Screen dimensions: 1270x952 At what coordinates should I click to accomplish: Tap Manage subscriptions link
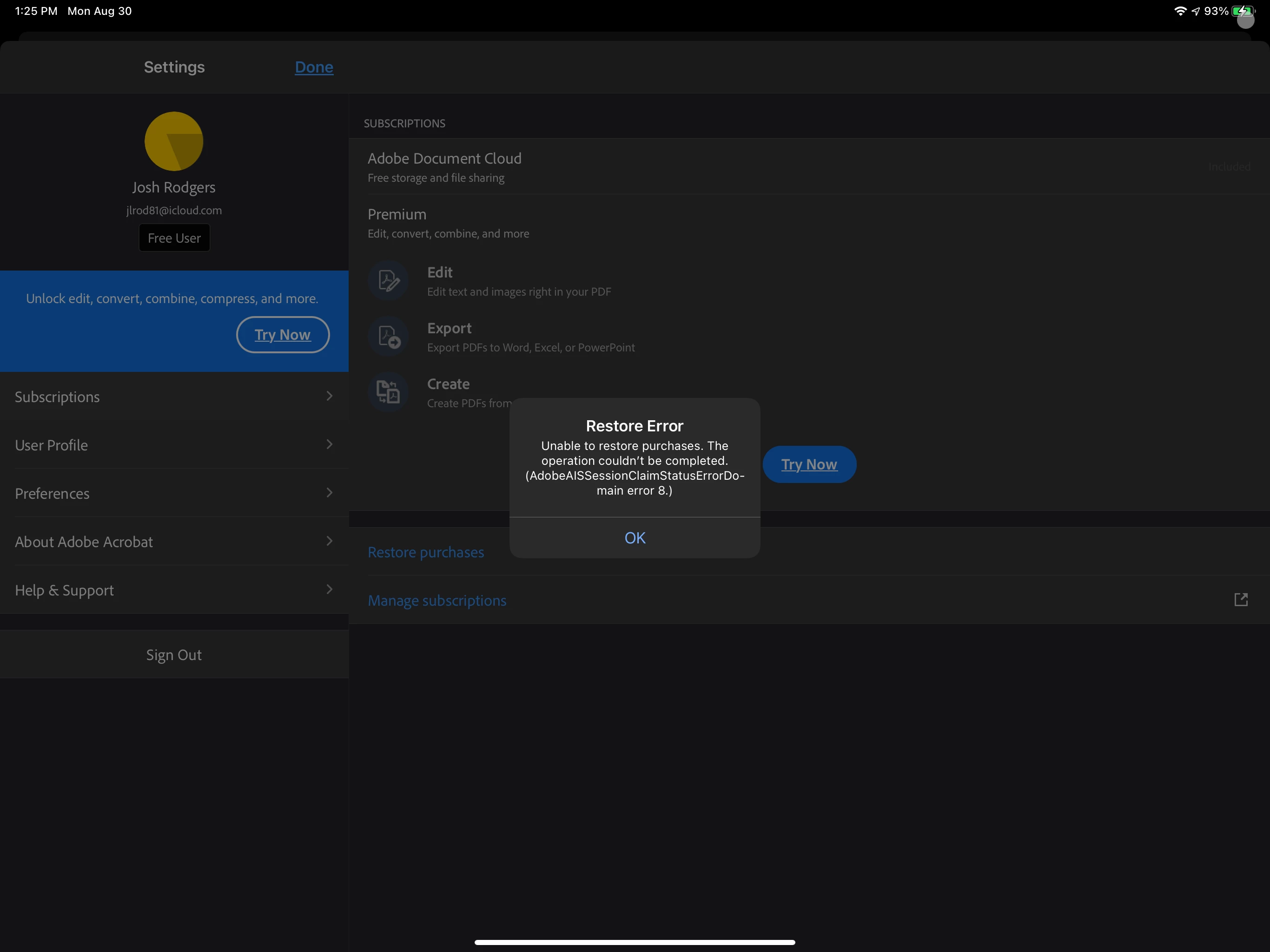coord(437,600)
